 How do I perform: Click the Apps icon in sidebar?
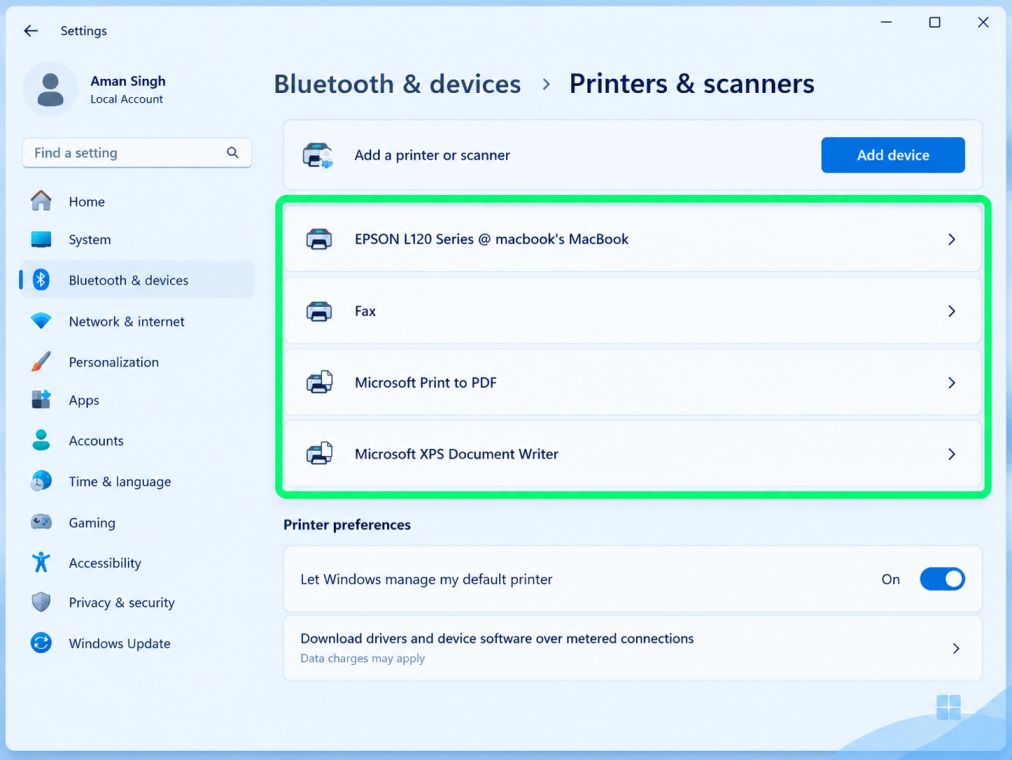[x=41, y=400]
